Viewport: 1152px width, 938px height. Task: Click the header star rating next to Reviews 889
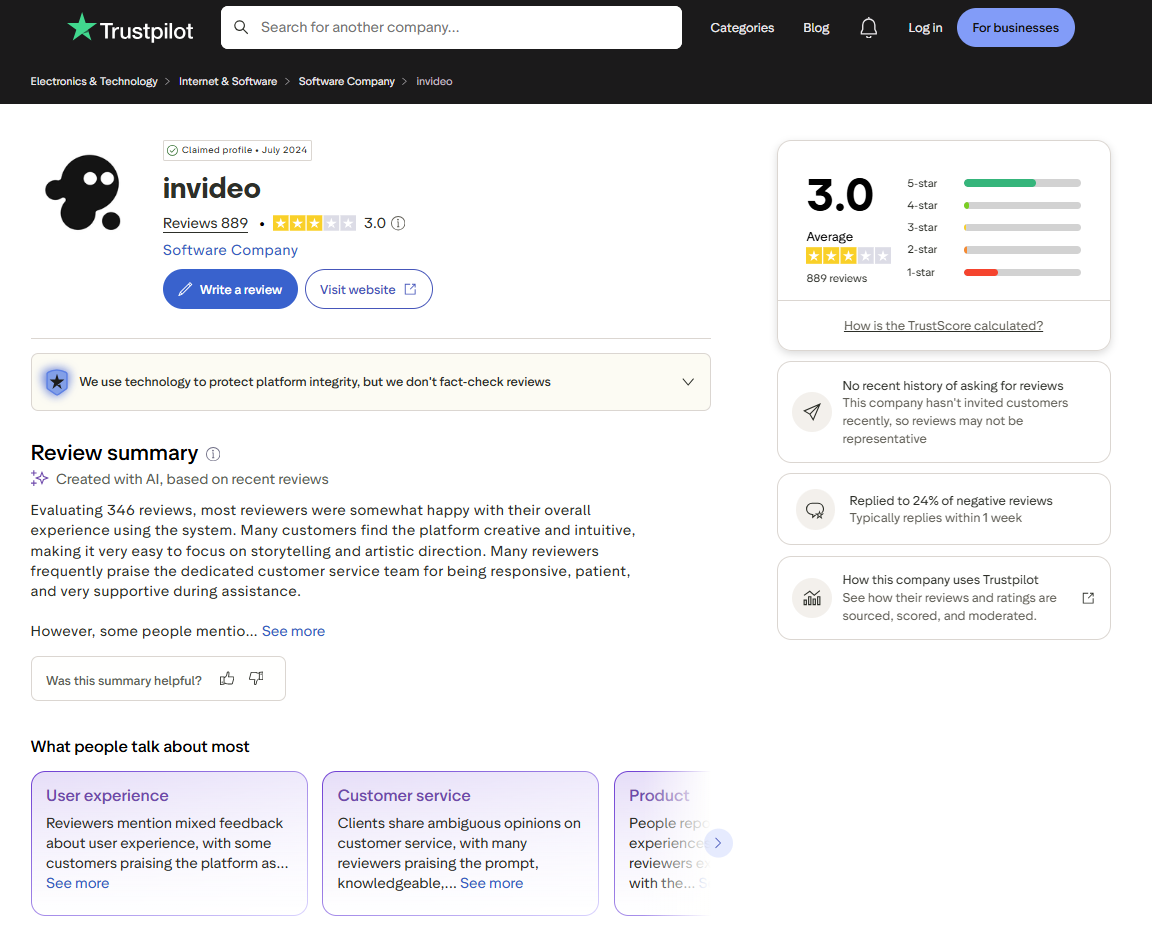(x=314, y=223)
